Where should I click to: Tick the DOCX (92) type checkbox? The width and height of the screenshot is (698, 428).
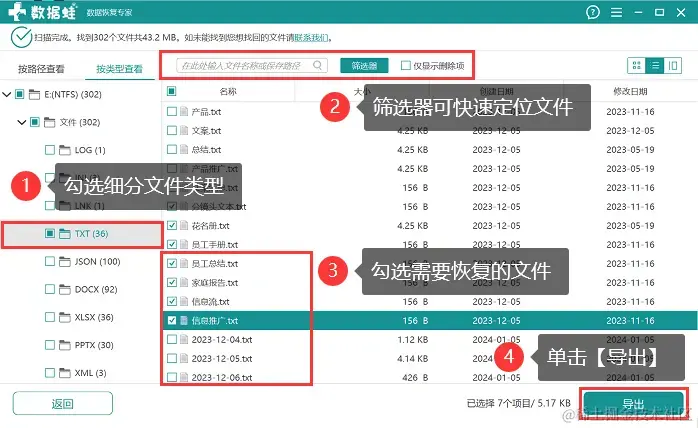pos(50,289)
